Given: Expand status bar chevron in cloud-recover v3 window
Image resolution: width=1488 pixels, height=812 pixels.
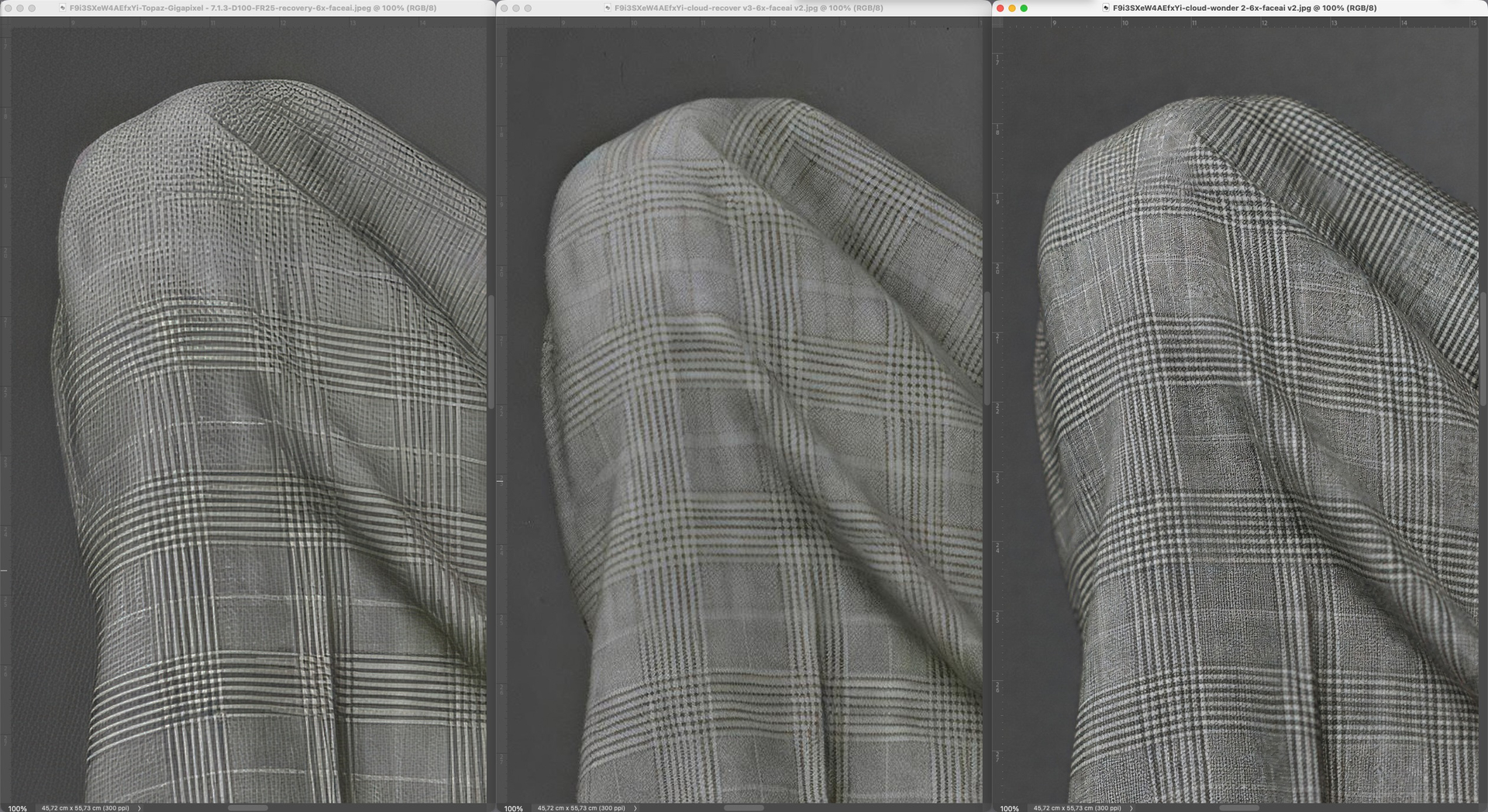Looking at the screenshot, I should (x=635, y=807).
